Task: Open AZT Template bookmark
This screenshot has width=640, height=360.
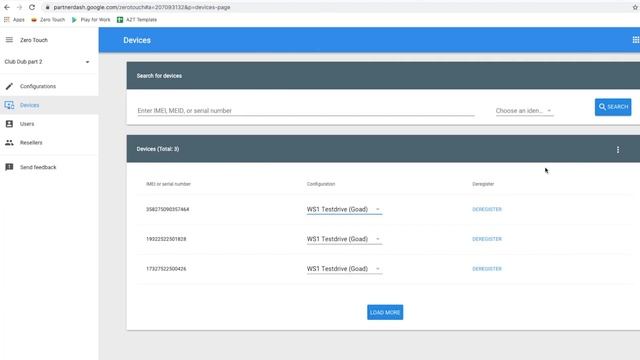Action: (x=137, y=20)
